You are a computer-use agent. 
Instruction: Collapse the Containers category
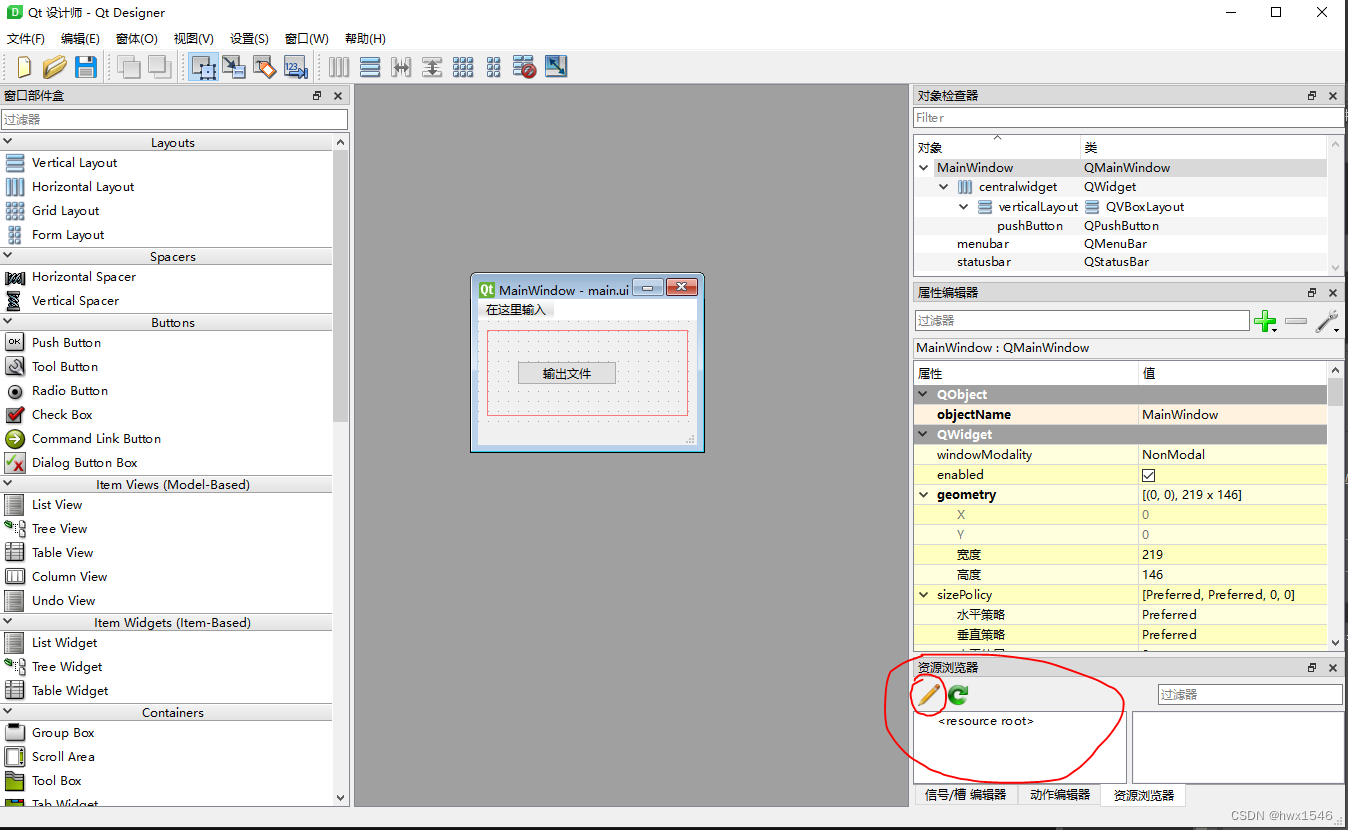(x=7, y=712)
